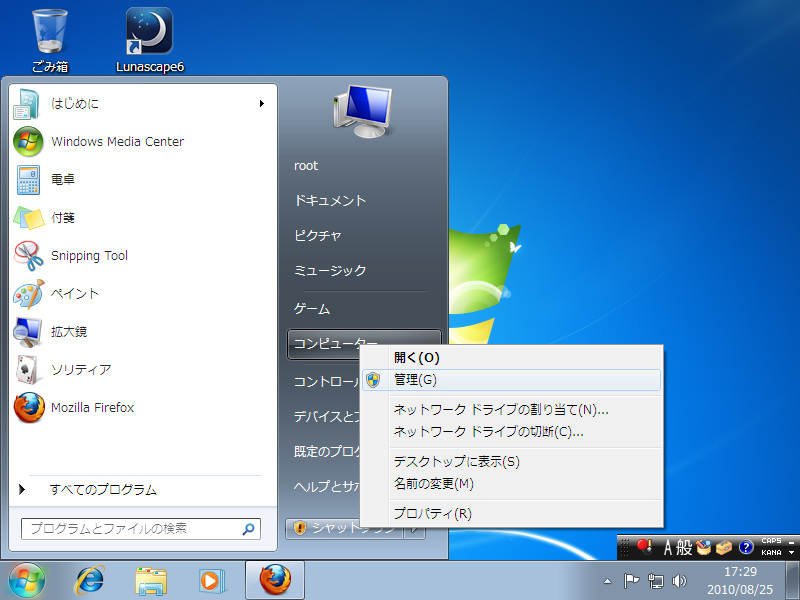The image size is (800, 600).
Task: Click the Action Center flag tray icon
Action: 631,581
